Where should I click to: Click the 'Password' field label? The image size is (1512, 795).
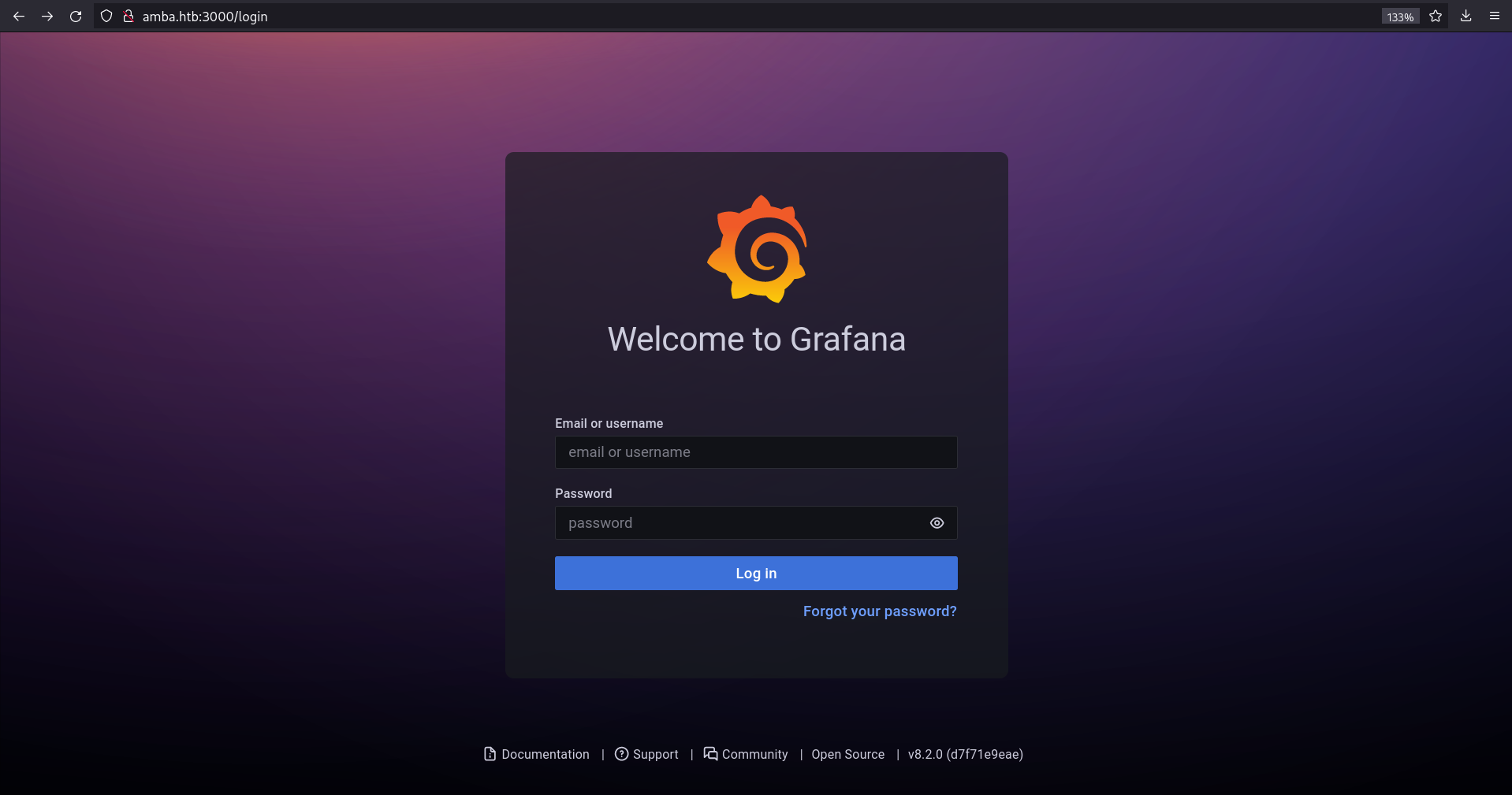click(583, 493)
